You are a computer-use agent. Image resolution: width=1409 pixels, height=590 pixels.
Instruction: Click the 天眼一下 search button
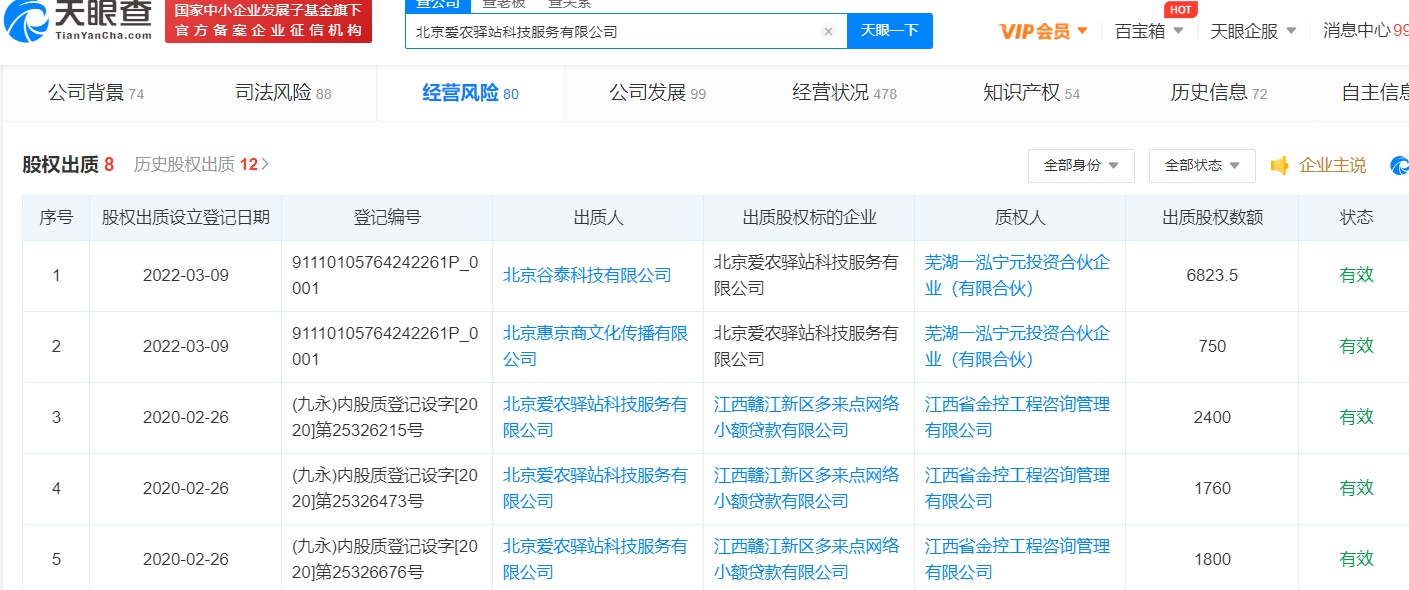890,30
